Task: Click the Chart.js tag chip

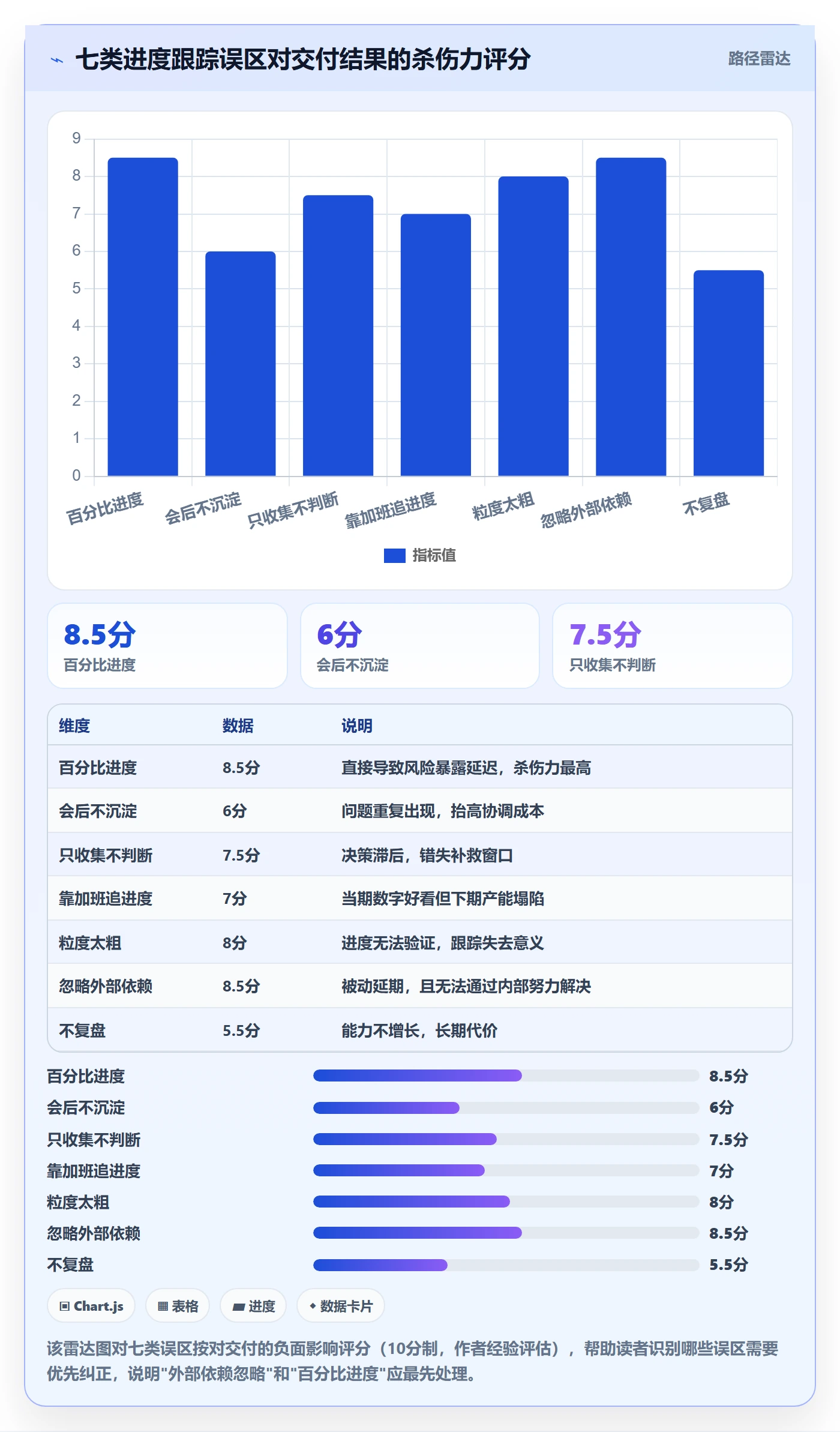Action: click(x=91, y=1306)
